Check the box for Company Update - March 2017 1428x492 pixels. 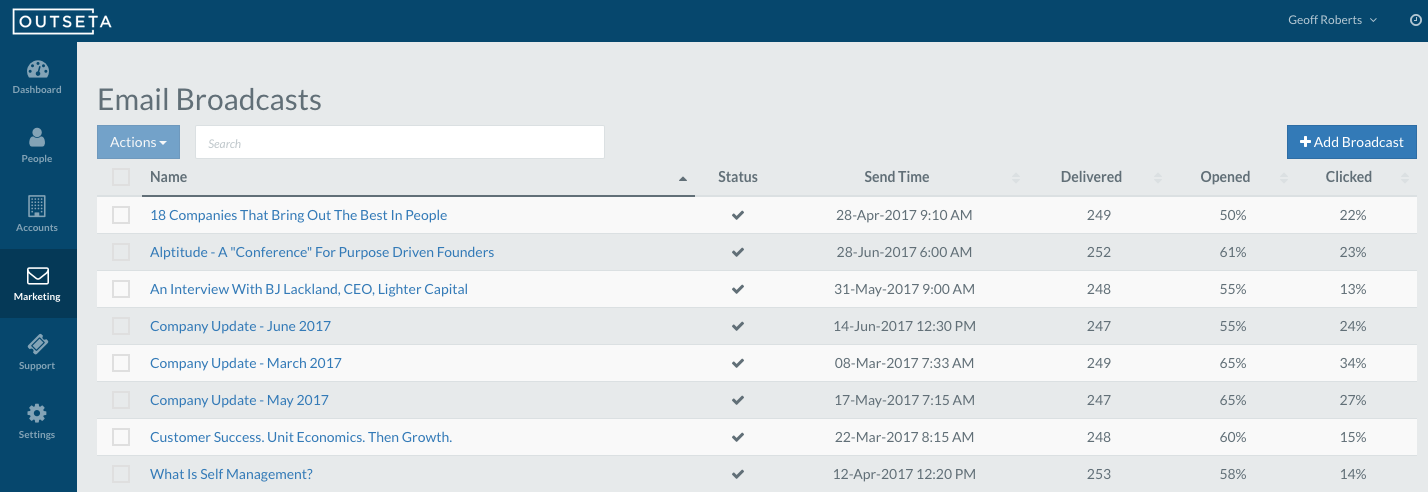121,363
